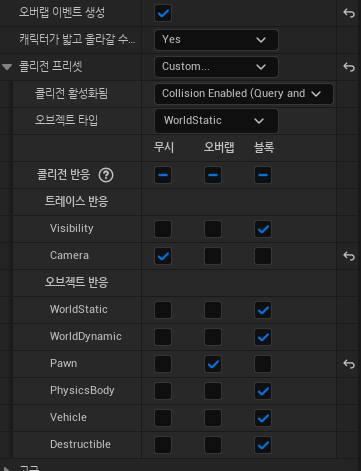Screen dimensions: 361x471
Task: Set Pawn response to 블록
Action: point(263,364)
